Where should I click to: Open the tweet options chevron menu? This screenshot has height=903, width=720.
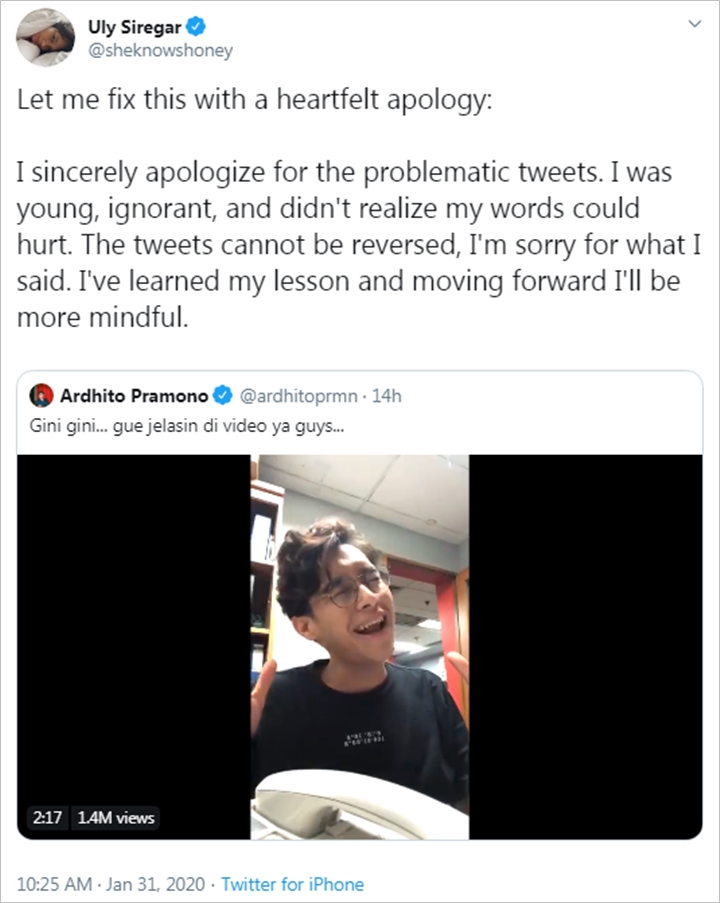[x=698, y=28]
